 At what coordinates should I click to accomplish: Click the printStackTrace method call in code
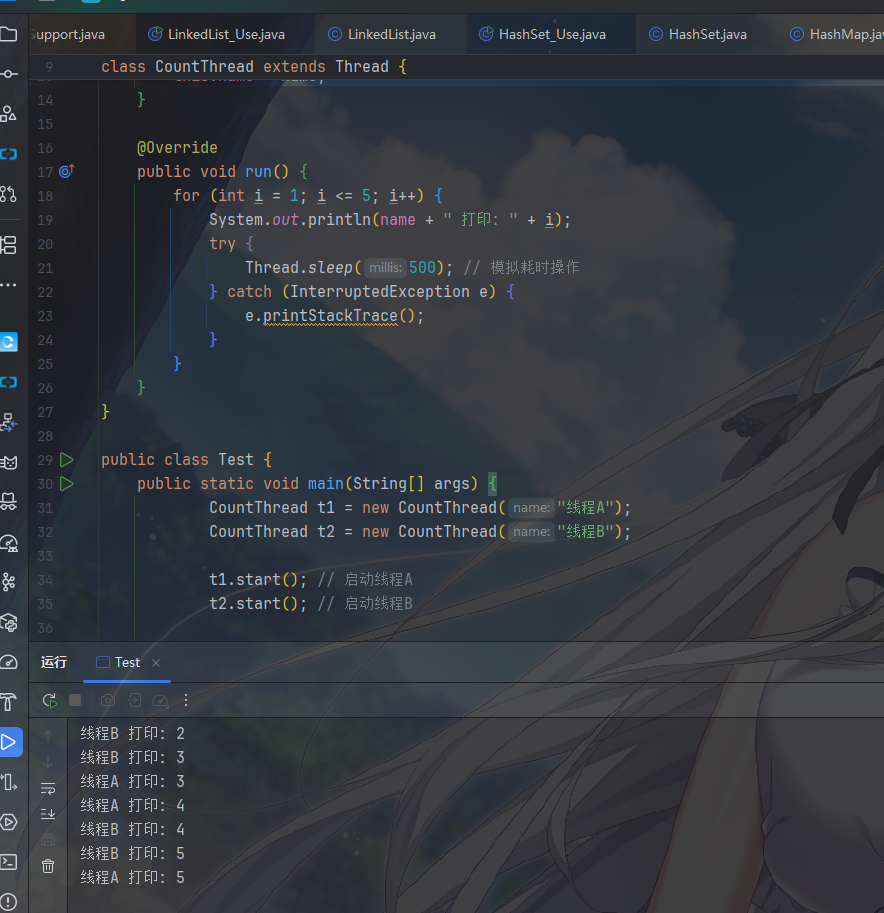point(330,316)
